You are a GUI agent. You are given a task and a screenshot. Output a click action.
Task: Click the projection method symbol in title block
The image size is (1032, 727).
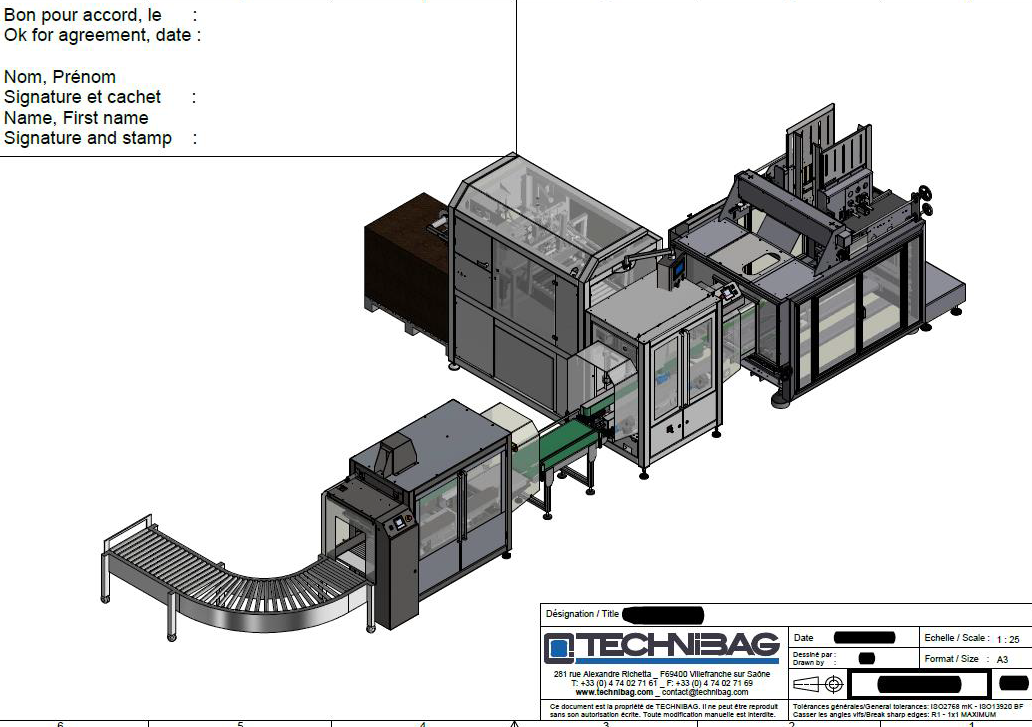[x=819, y=684]
